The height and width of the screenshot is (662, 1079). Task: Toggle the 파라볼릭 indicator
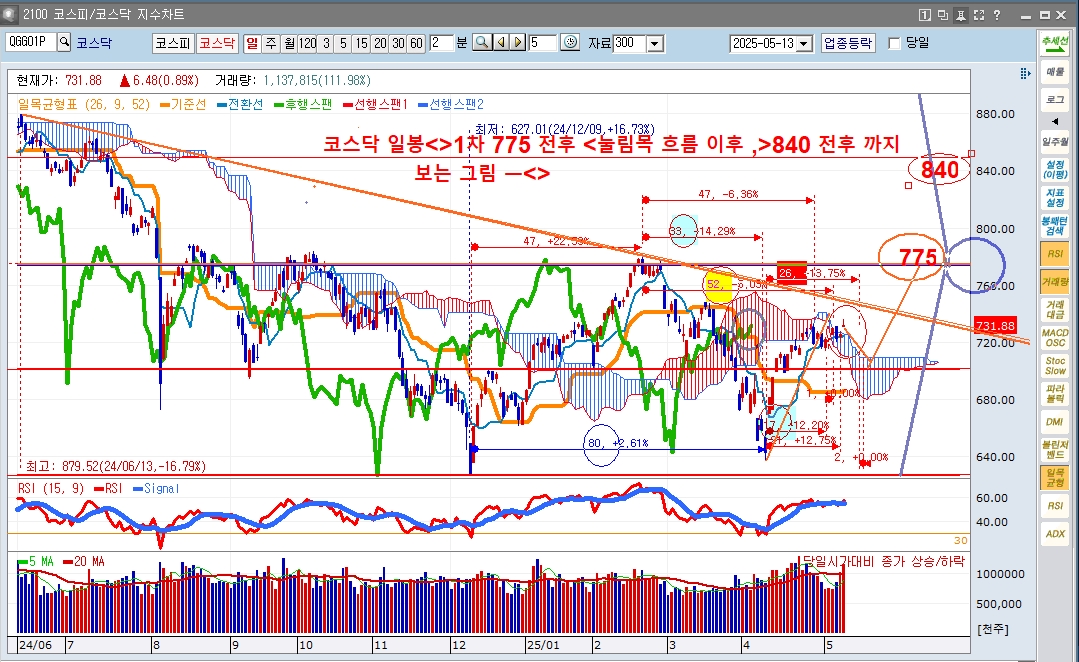[1055, 394]
